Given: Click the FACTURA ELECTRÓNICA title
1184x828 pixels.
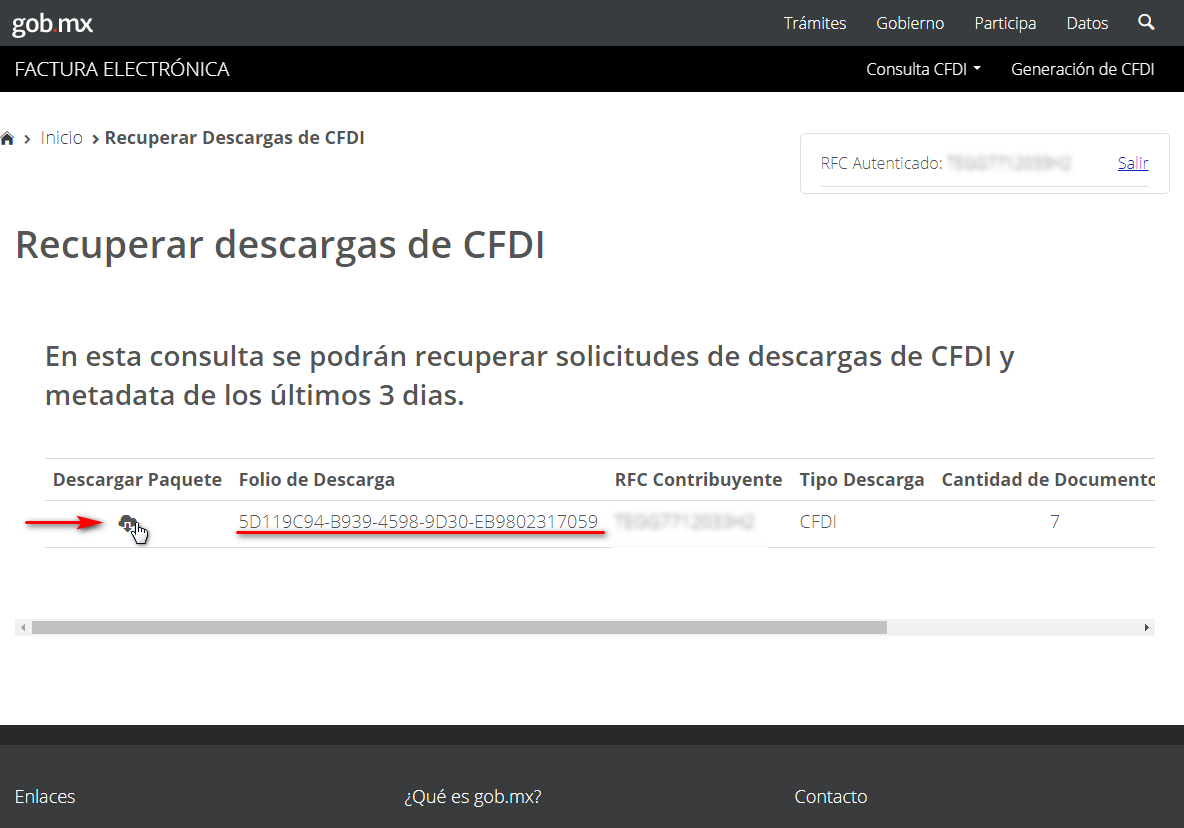Looking at the screenshot, I should click(122, 69).
